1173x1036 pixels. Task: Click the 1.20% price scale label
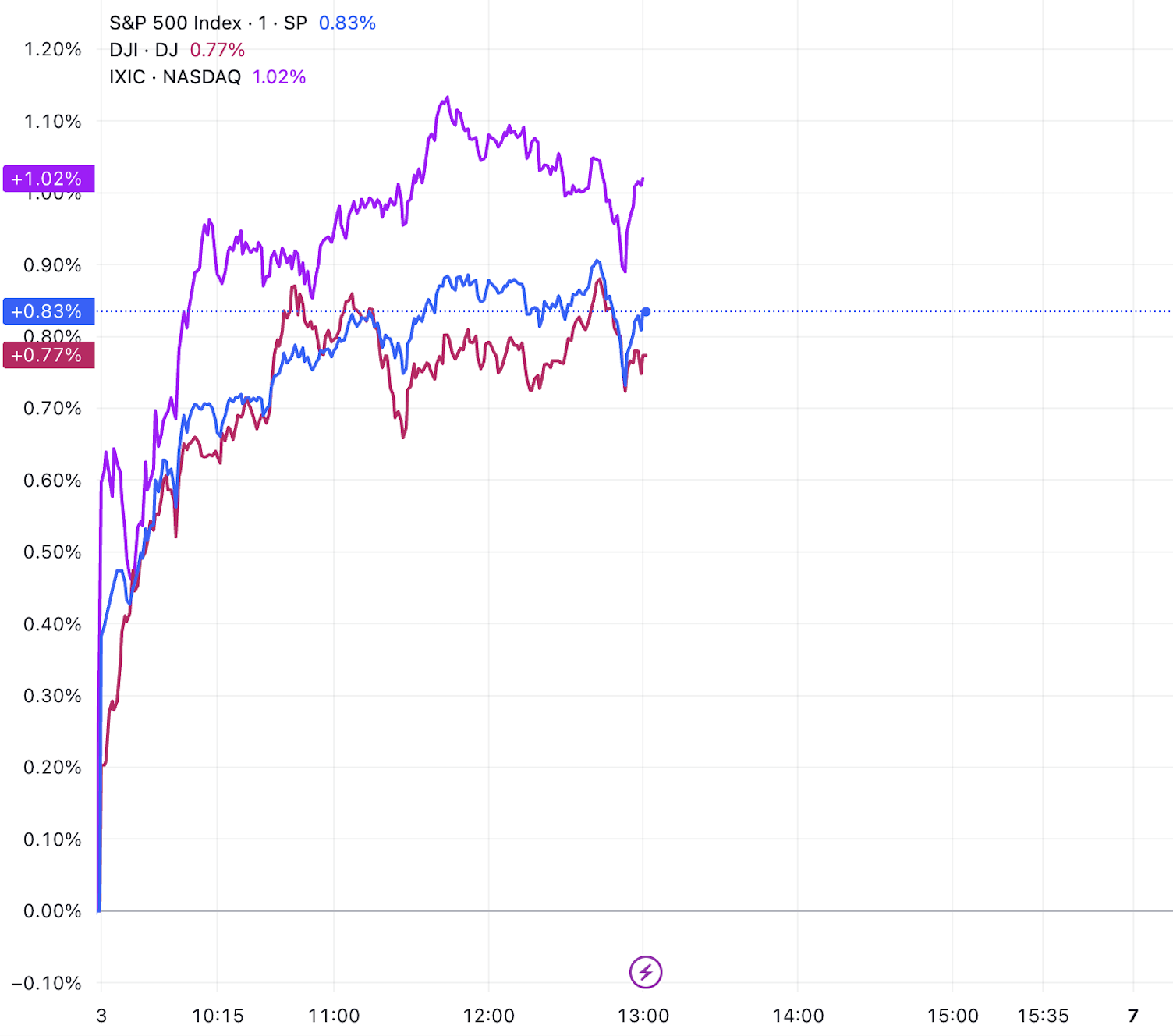tap(52, 50)
